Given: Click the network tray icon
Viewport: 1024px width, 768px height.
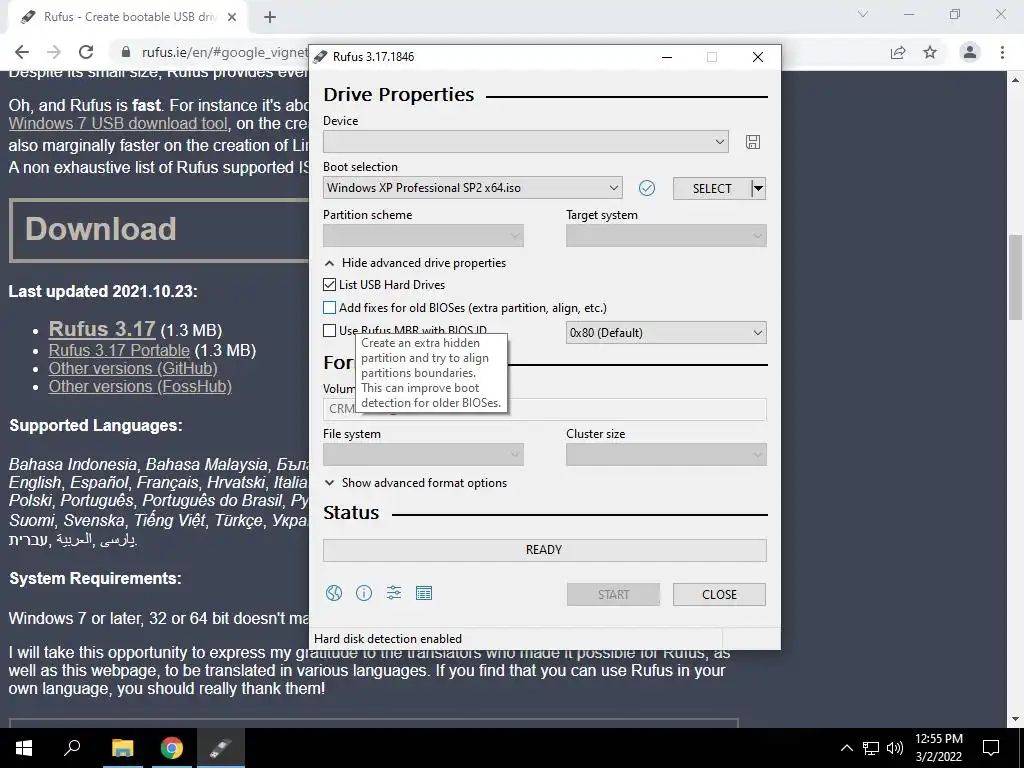Looking at the screenshot, I should pos(871,748).
